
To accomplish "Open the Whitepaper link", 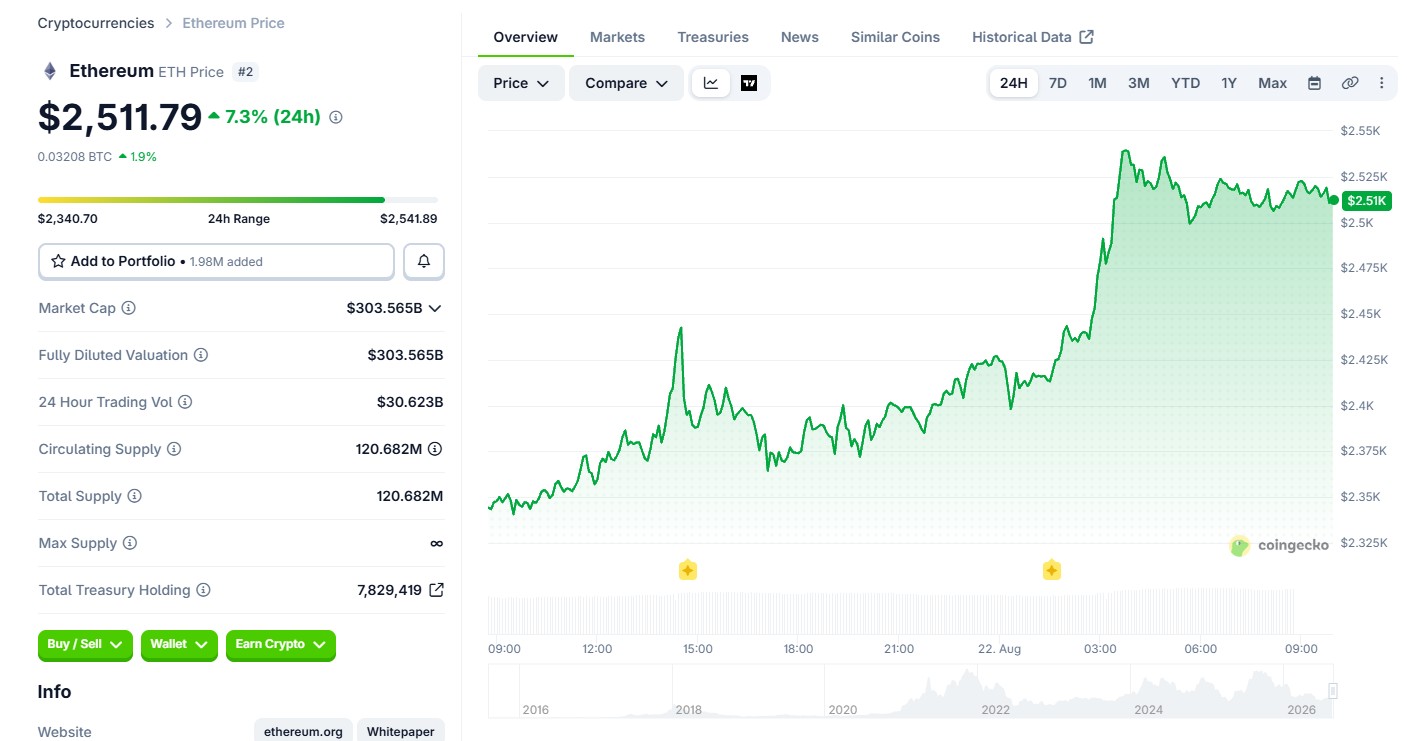I will [x=400, y=732].
